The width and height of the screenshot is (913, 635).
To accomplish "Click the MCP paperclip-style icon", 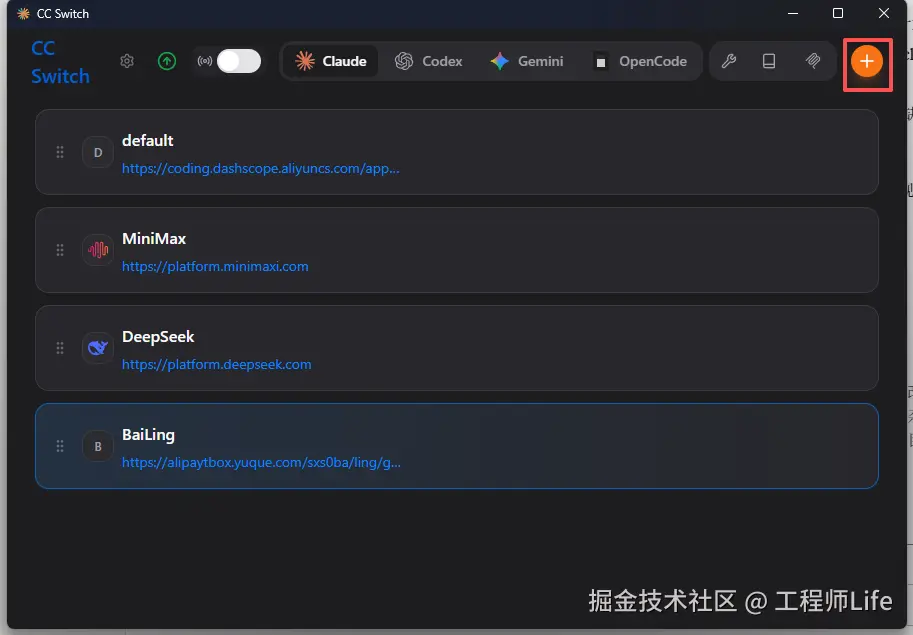I will 813,61.
